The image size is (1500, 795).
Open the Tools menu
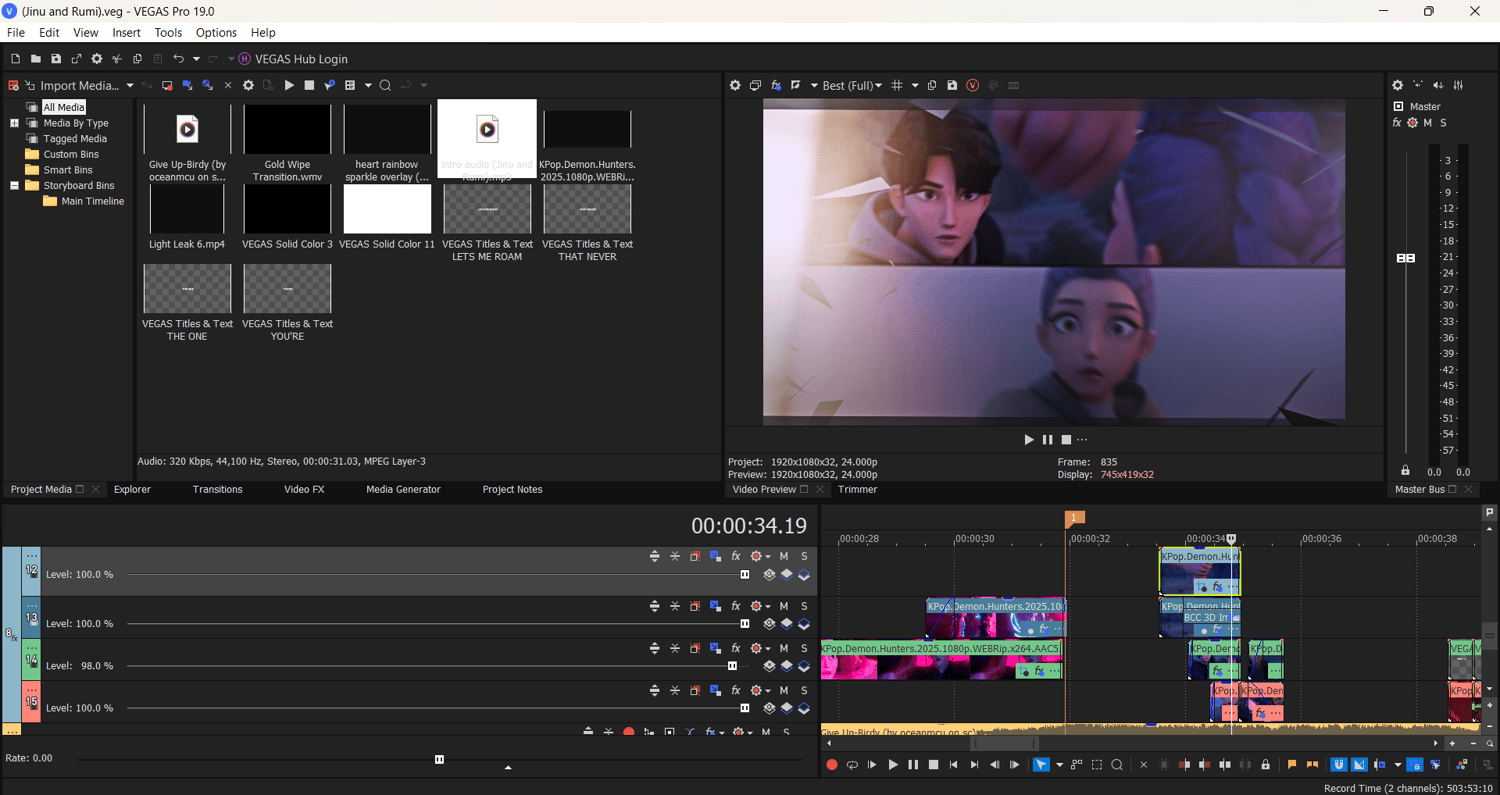(x=168, y=33)
